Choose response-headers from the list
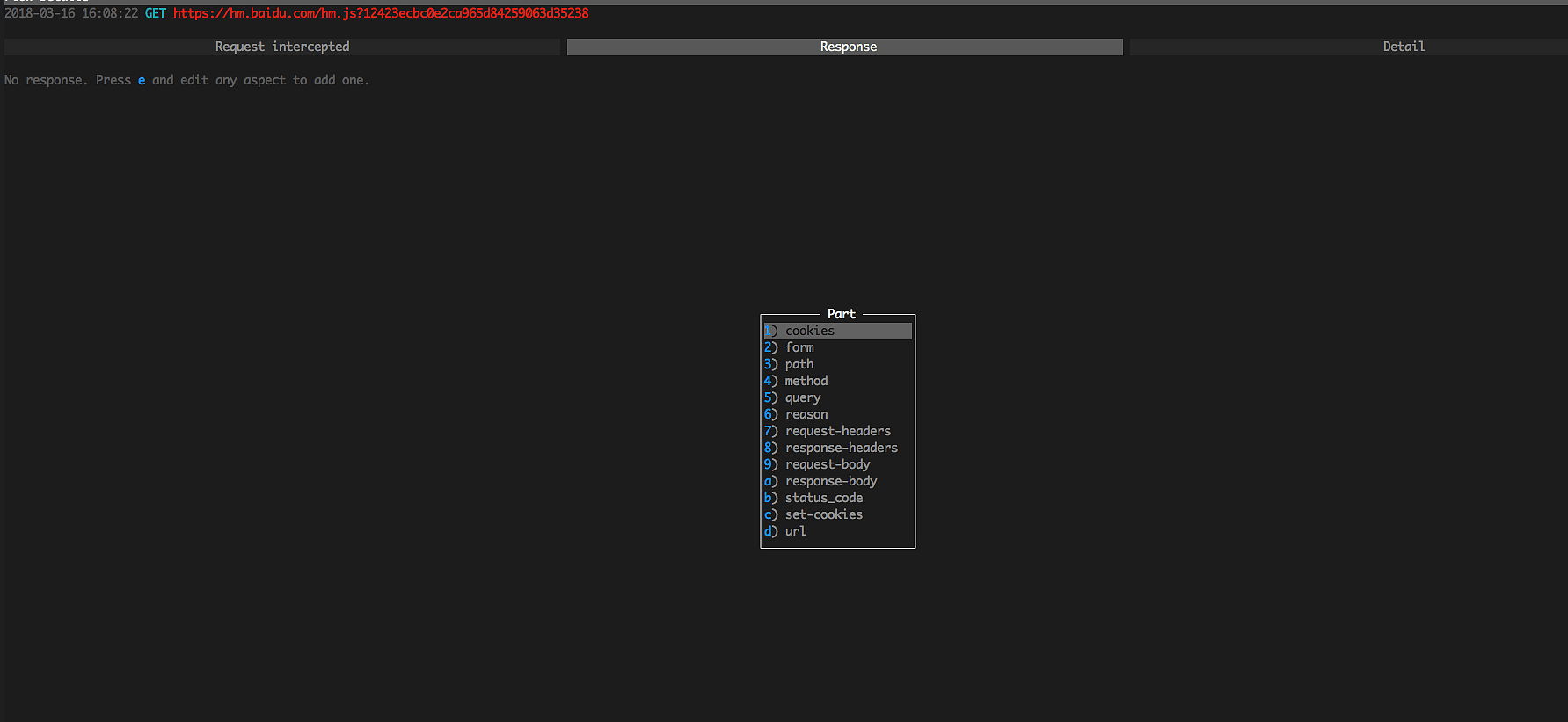This screenshot has width=1568, height=722. point(841,448)
